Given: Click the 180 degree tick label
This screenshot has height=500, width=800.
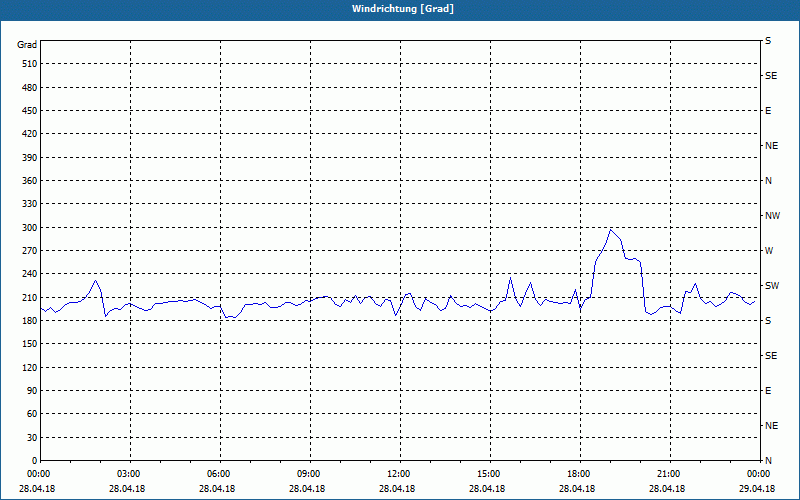Looking at the screenshot, I should [30, 321].
